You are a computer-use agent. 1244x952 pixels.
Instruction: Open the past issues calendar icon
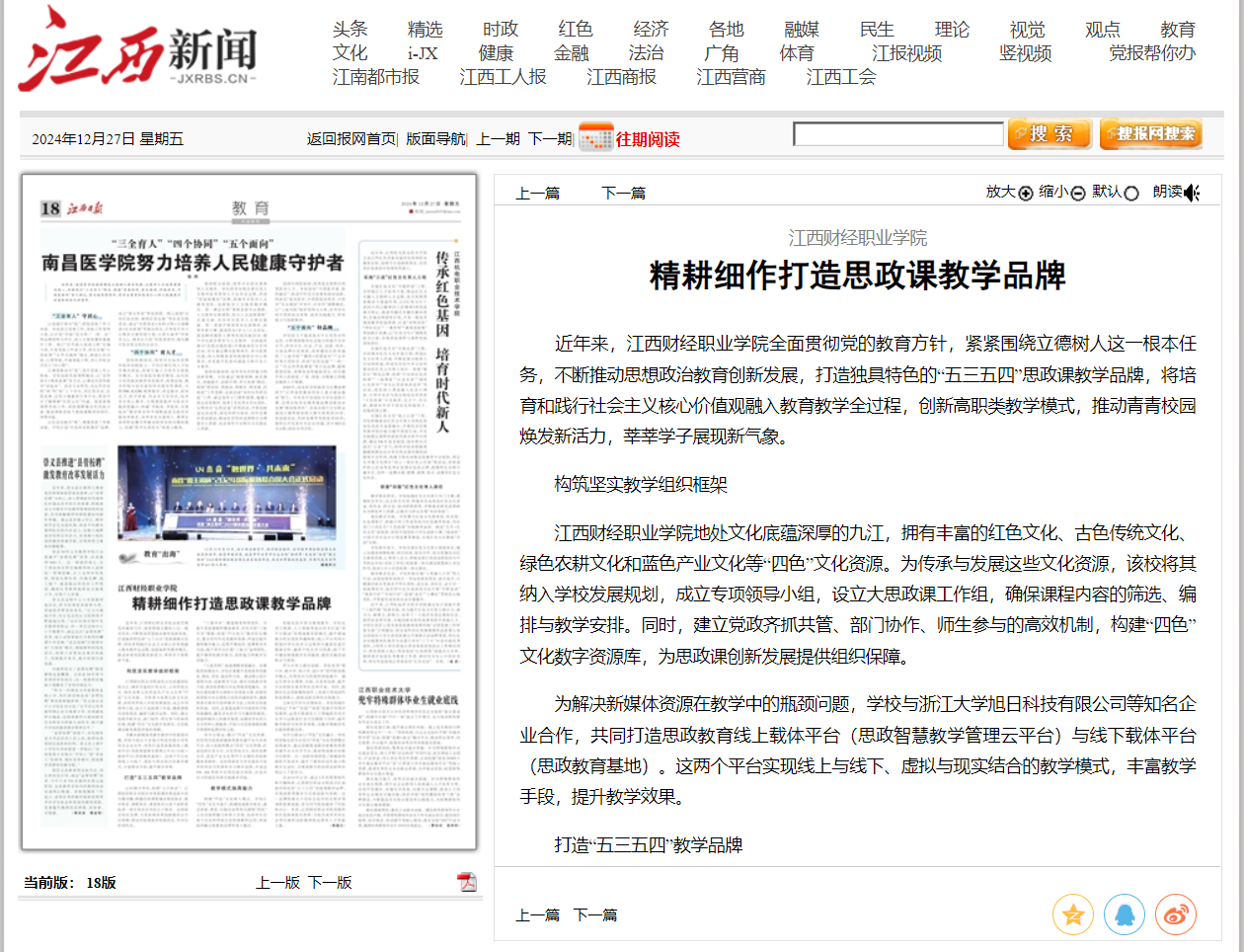coord(595,138)
